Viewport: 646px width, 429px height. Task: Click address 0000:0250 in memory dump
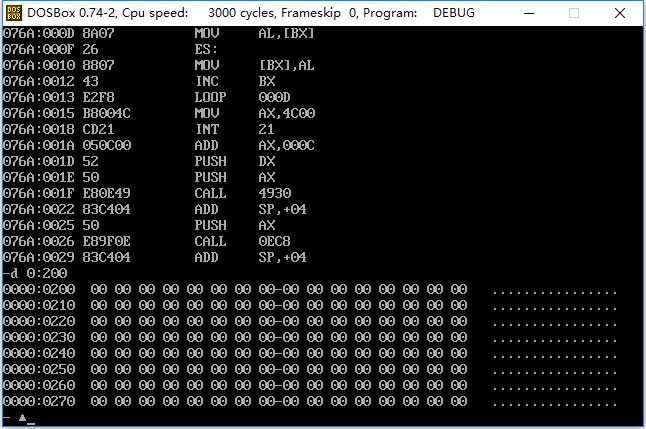coord(39,369)
